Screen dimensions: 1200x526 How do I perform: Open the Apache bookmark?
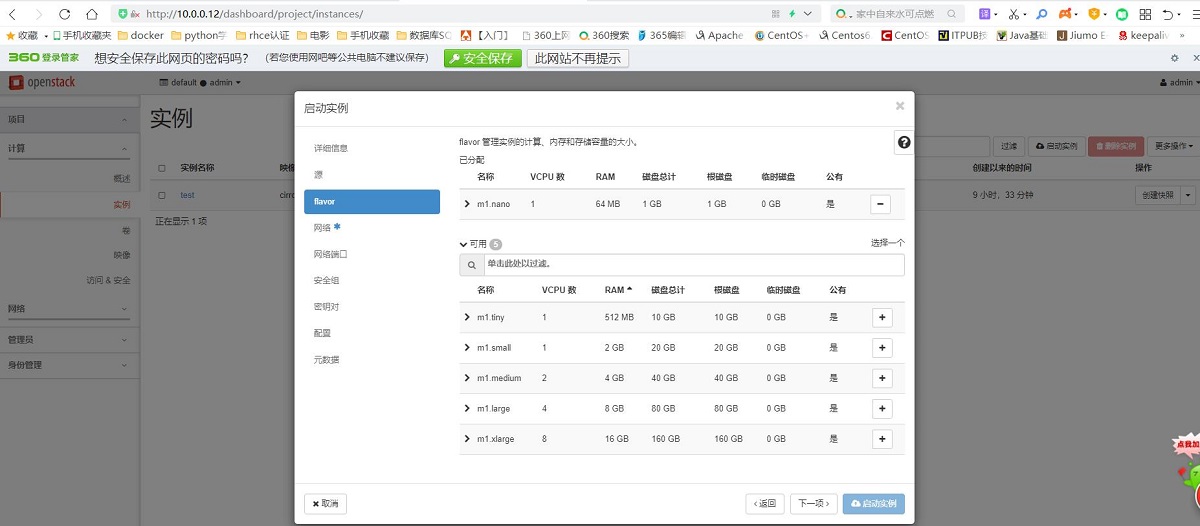(718, 35)
